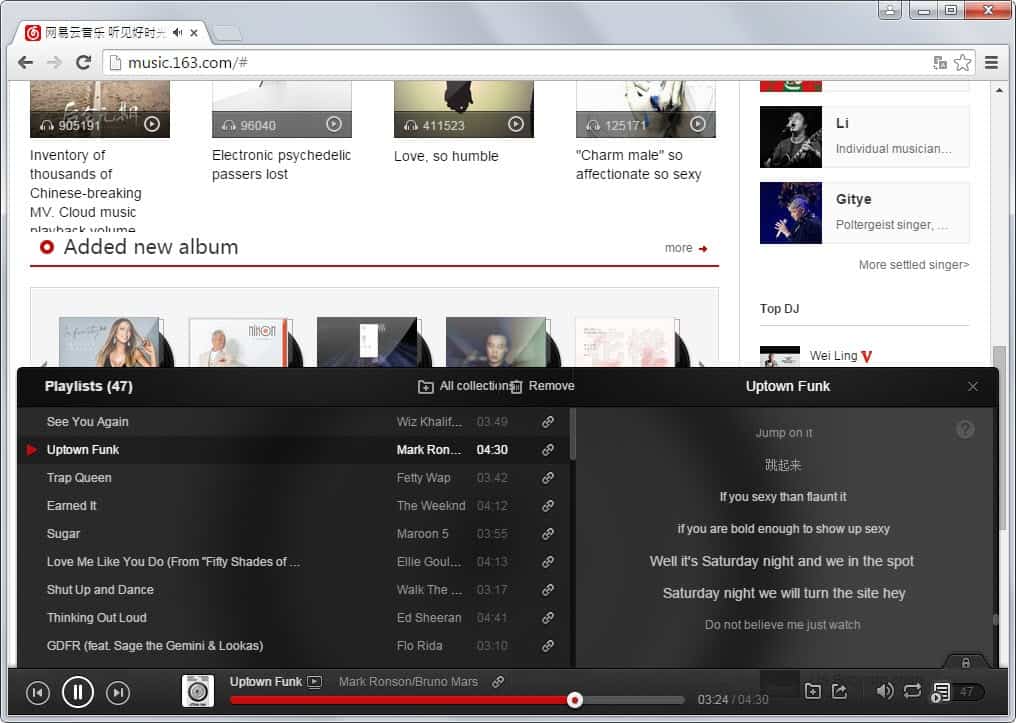Skip to next track in player bar
1016x723 pixels.
(x=118, y=693)
